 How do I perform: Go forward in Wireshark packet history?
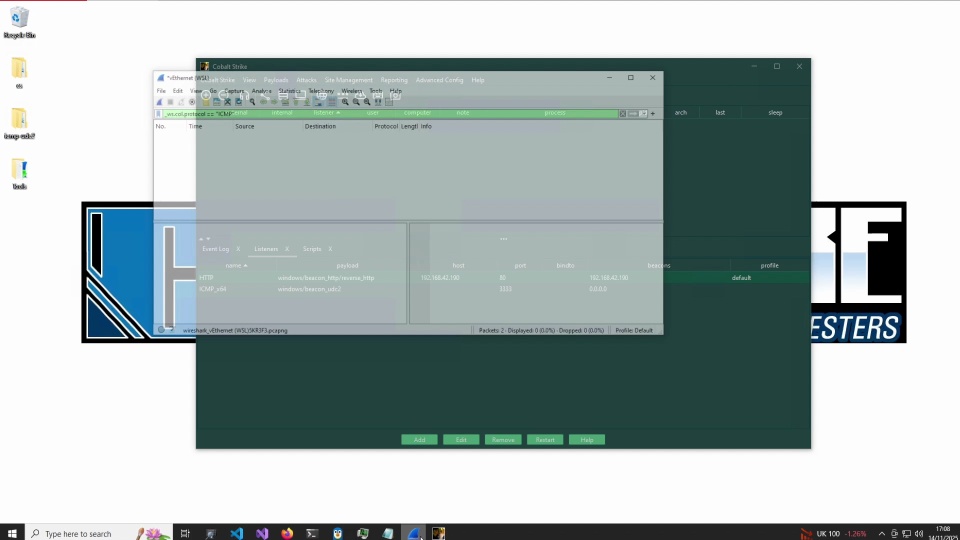point(274,102)
